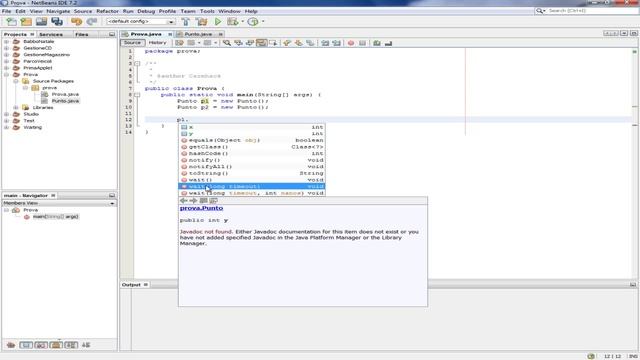The height and width of the screenshot is (360, 640).
Task: Click the Redo toolbar icon
Action: pos(92,22)
